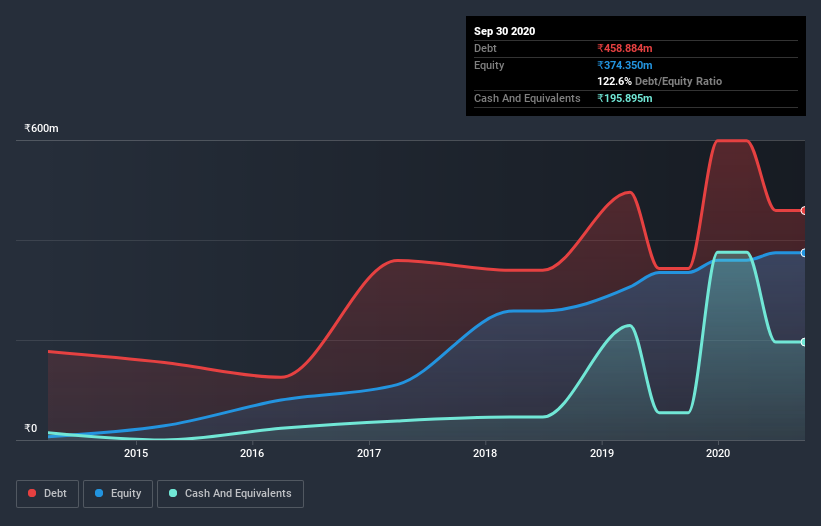Toggle Cash And Equivalents legend button

coord(230,494)
